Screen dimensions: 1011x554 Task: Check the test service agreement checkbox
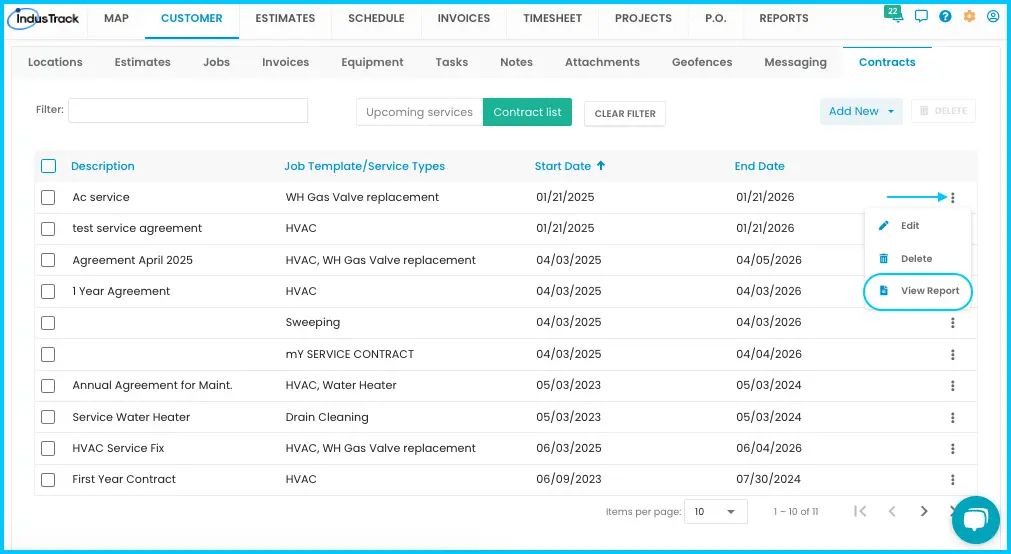click(x=48, y=228)
